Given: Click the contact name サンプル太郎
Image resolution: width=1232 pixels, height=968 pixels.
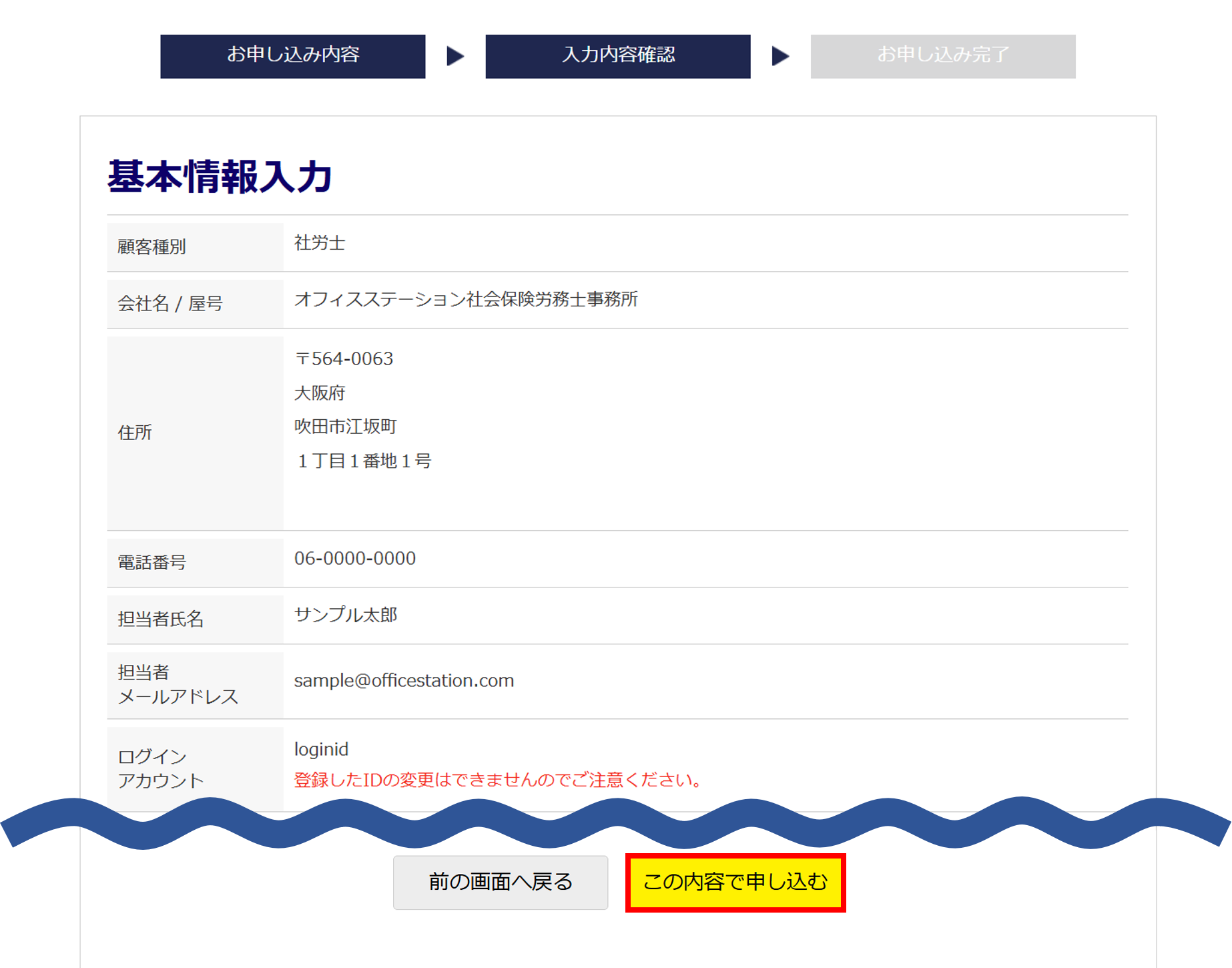Looking at the screenshot, I should [346, 615].
